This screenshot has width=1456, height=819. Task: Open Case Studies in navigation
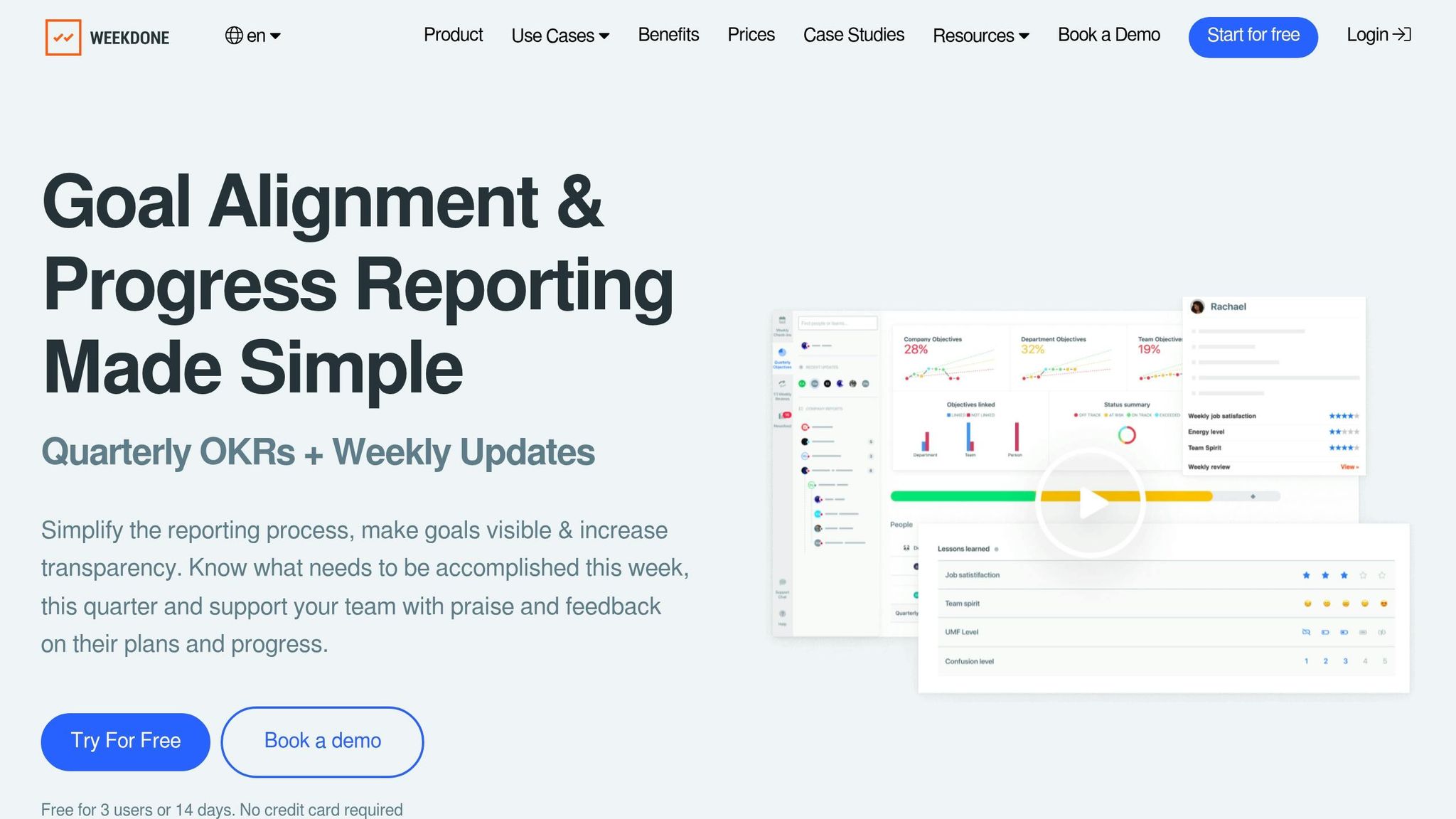point(853,35)
